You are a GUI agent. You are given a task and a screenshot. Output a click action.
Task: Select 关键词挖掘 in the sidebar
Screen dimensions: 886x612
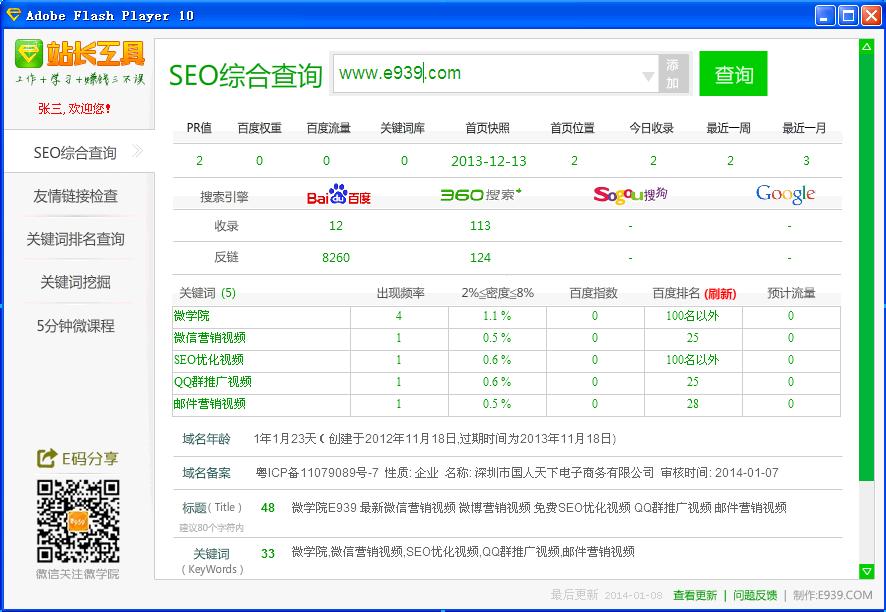pos(76,282)
